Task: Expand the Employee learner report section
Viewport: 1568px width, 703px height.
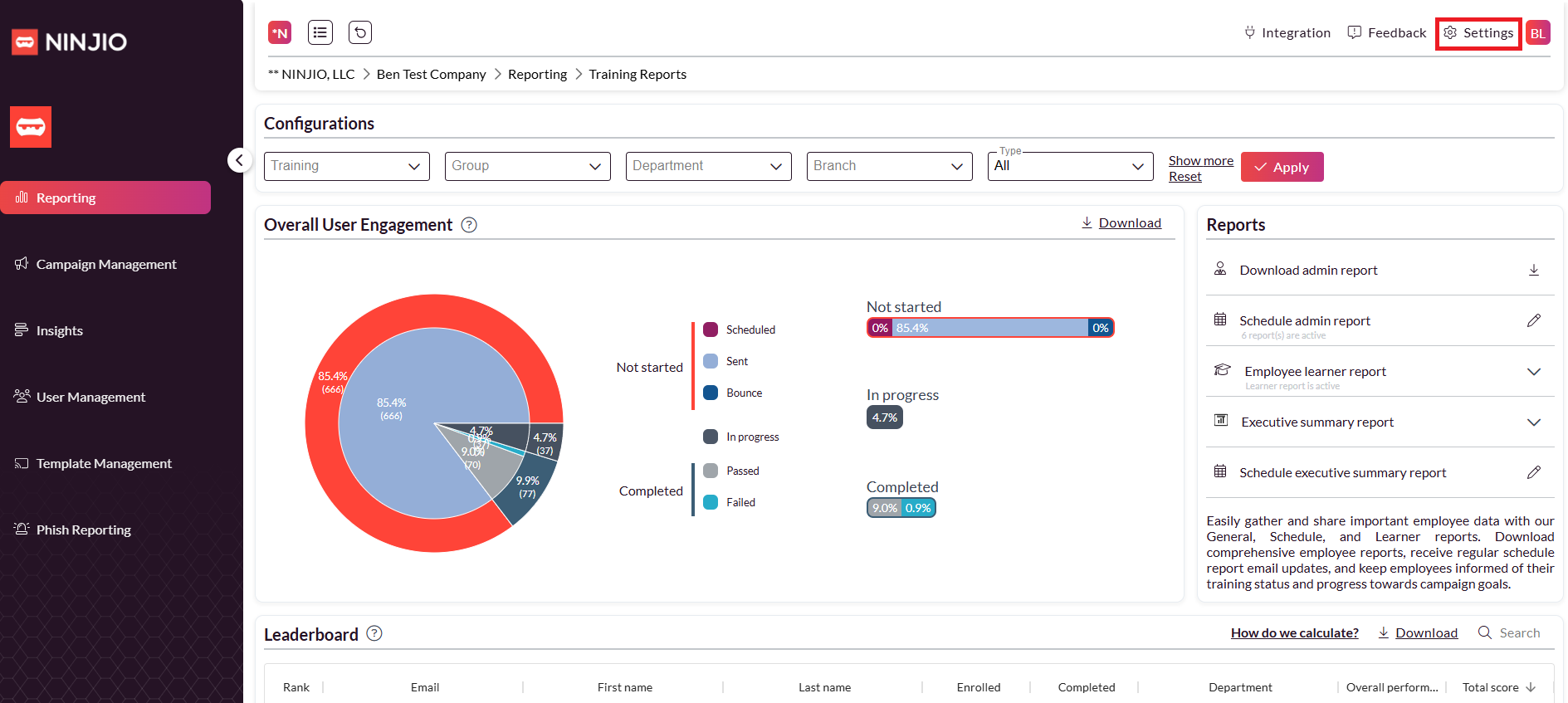Action: [x=1533, y=372]
